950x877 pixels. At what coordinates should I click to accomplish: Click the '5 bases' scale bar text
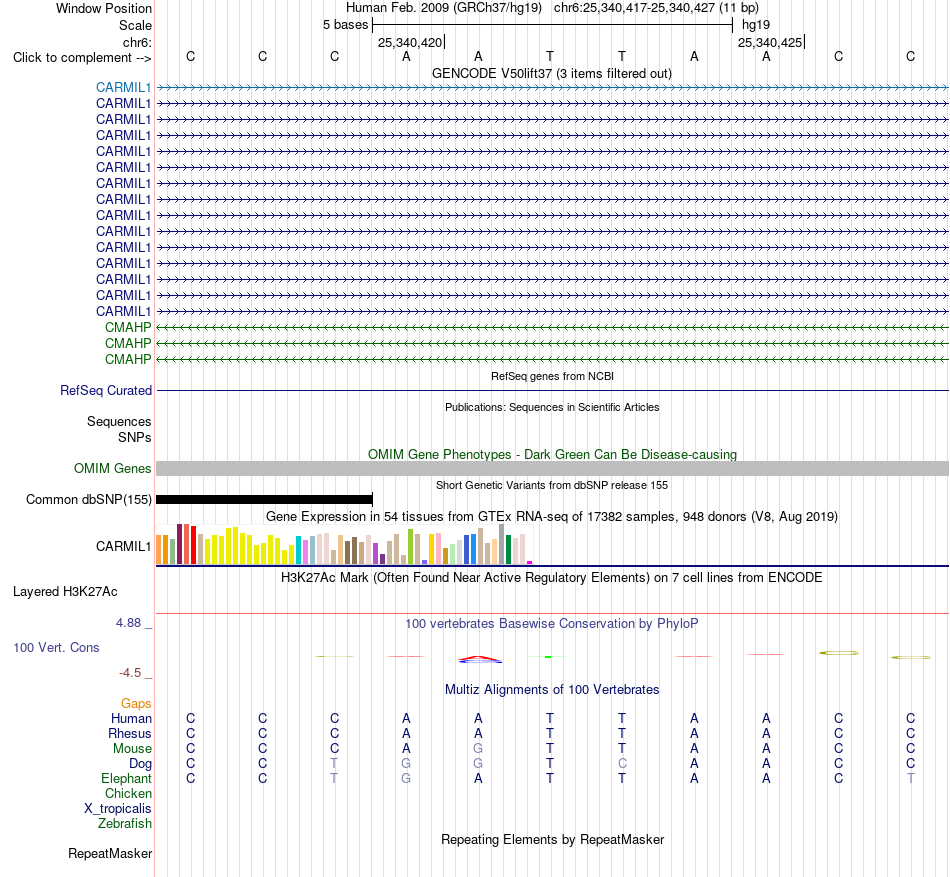point(345,25)
